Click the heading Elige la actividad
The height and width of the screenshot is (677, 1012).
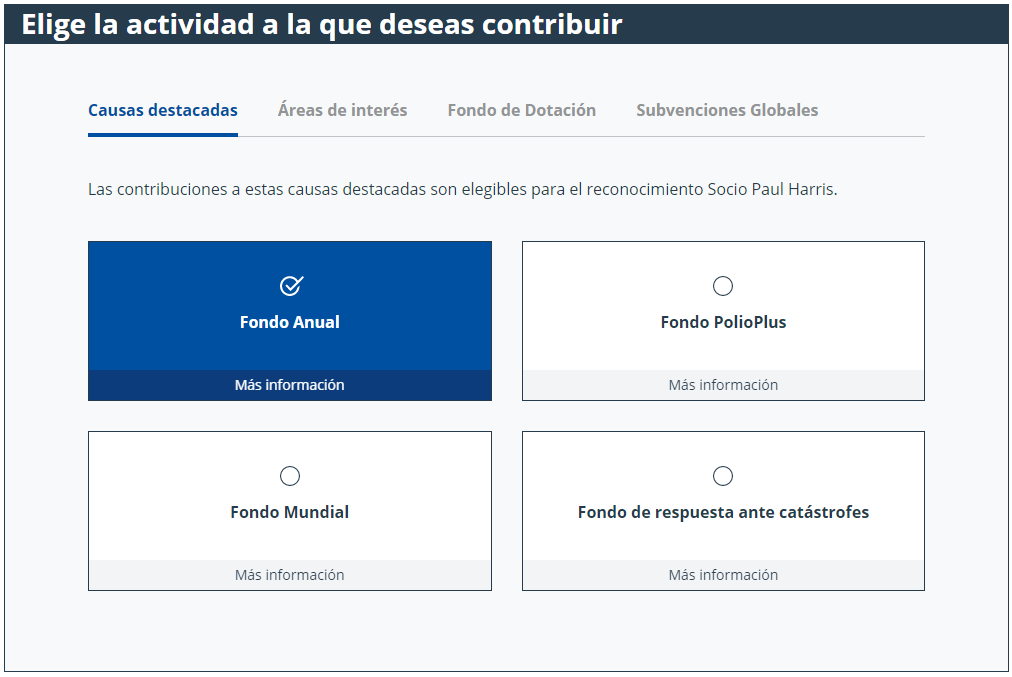(x=321, y=25)
